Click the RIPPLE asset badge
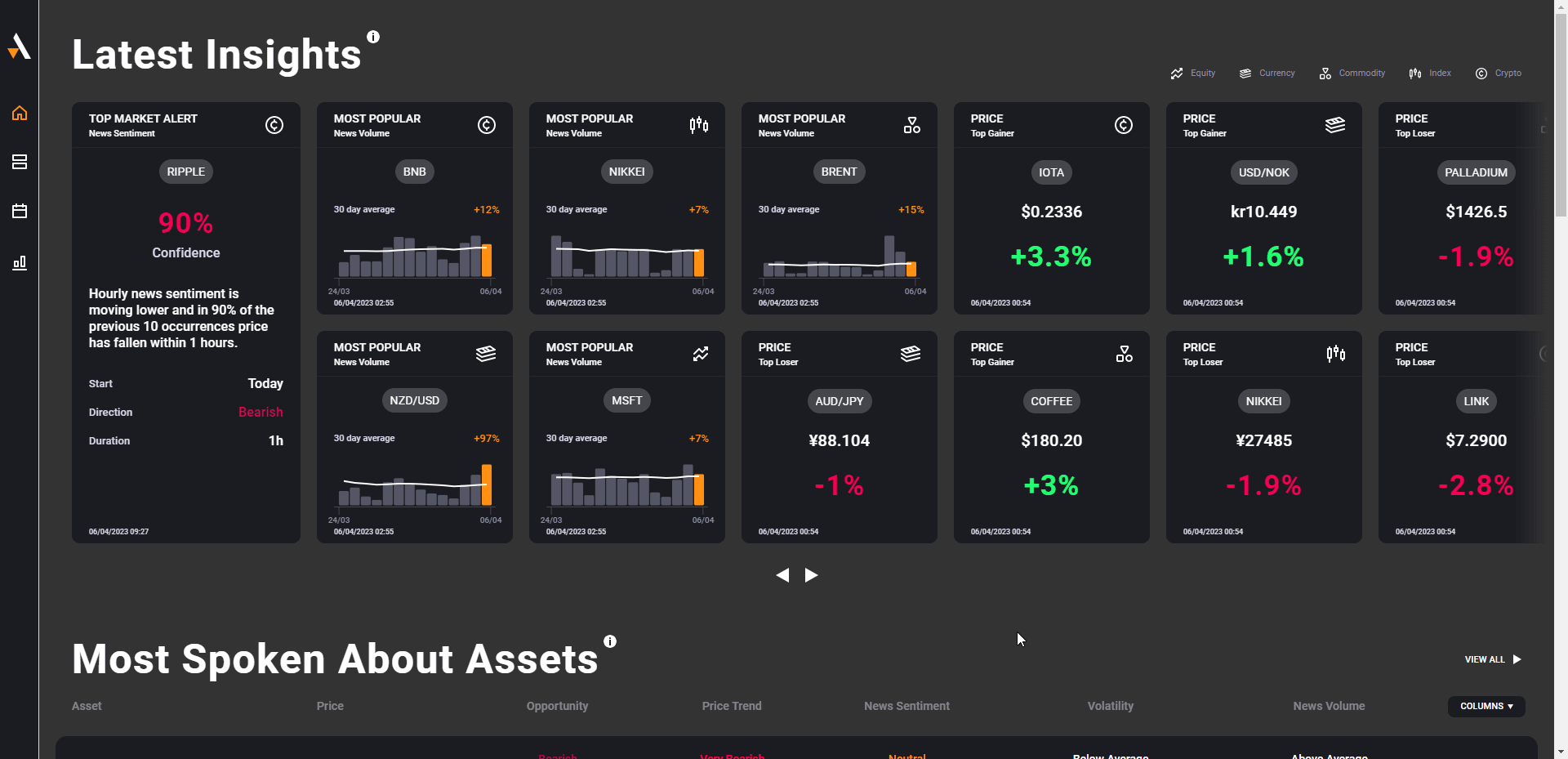 coord(185,172)
